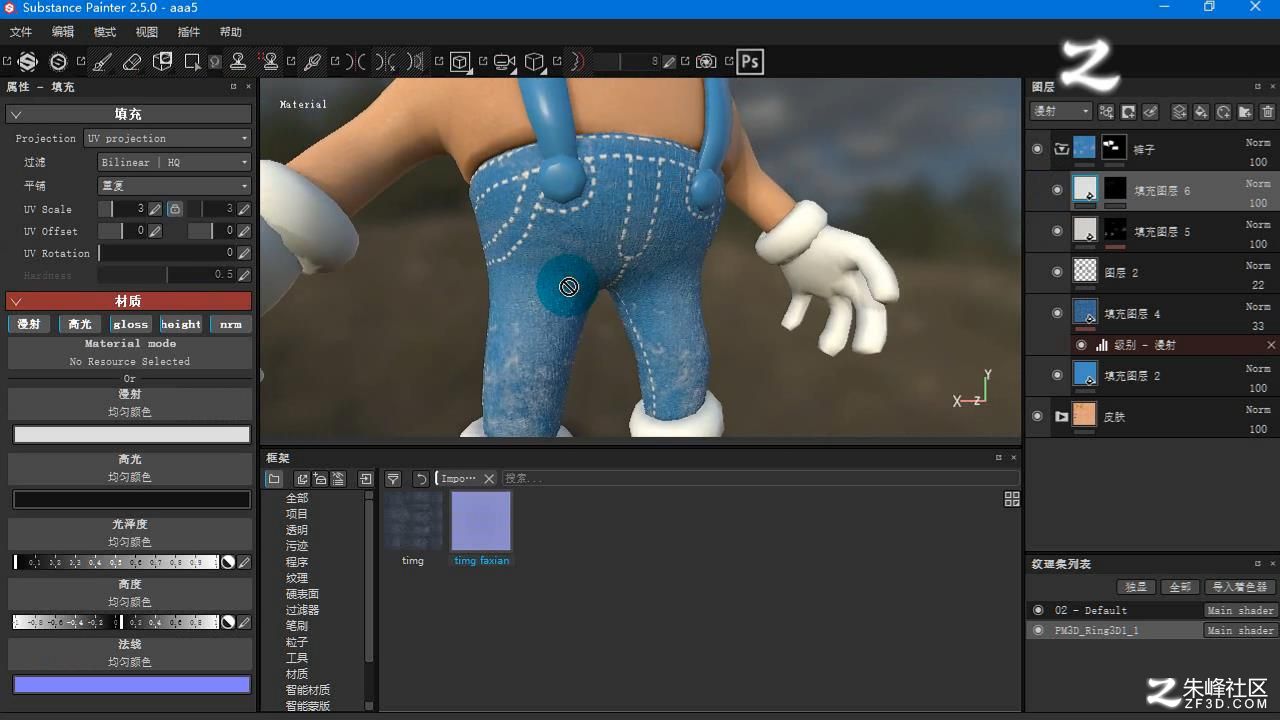Select the Projection tool

point(162,62)
